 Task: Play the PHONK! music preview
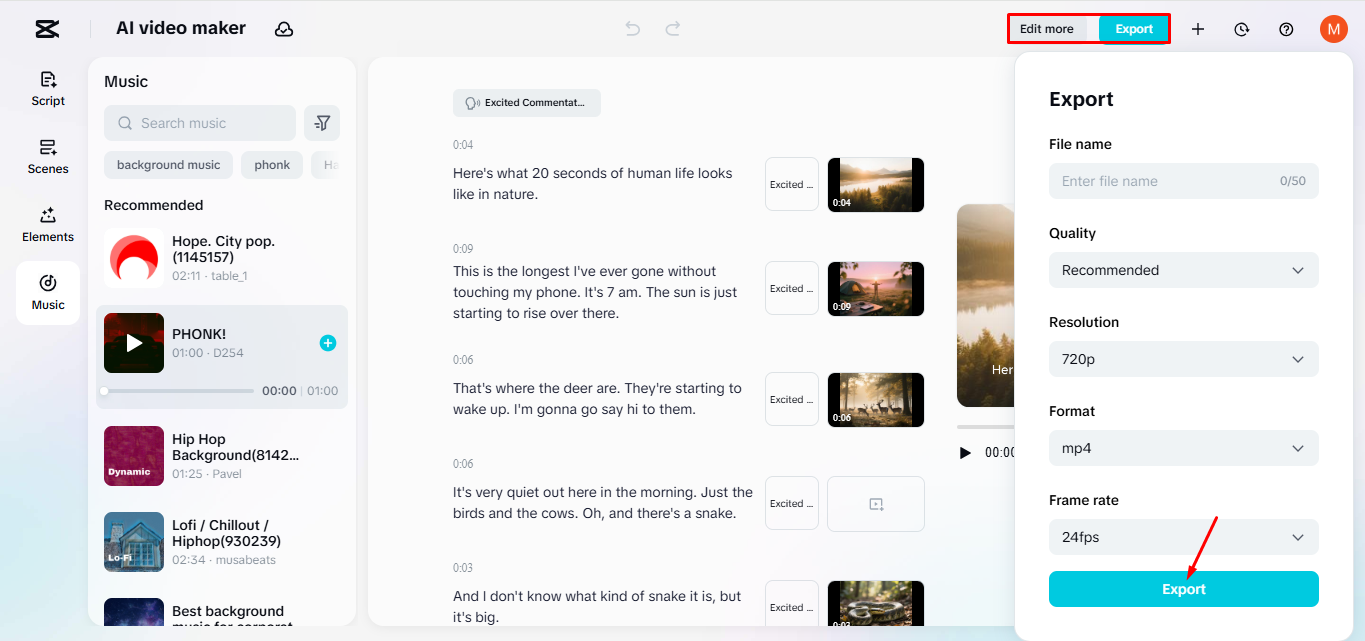coord(133,342)
